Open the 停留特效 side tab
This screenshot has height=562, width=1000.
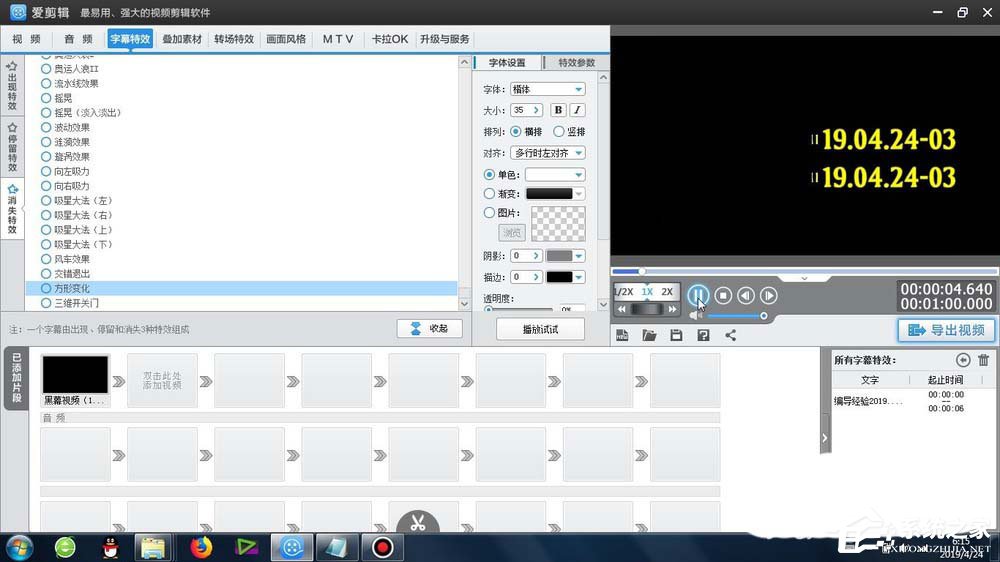pyautogui.click(x=12, y=147)
